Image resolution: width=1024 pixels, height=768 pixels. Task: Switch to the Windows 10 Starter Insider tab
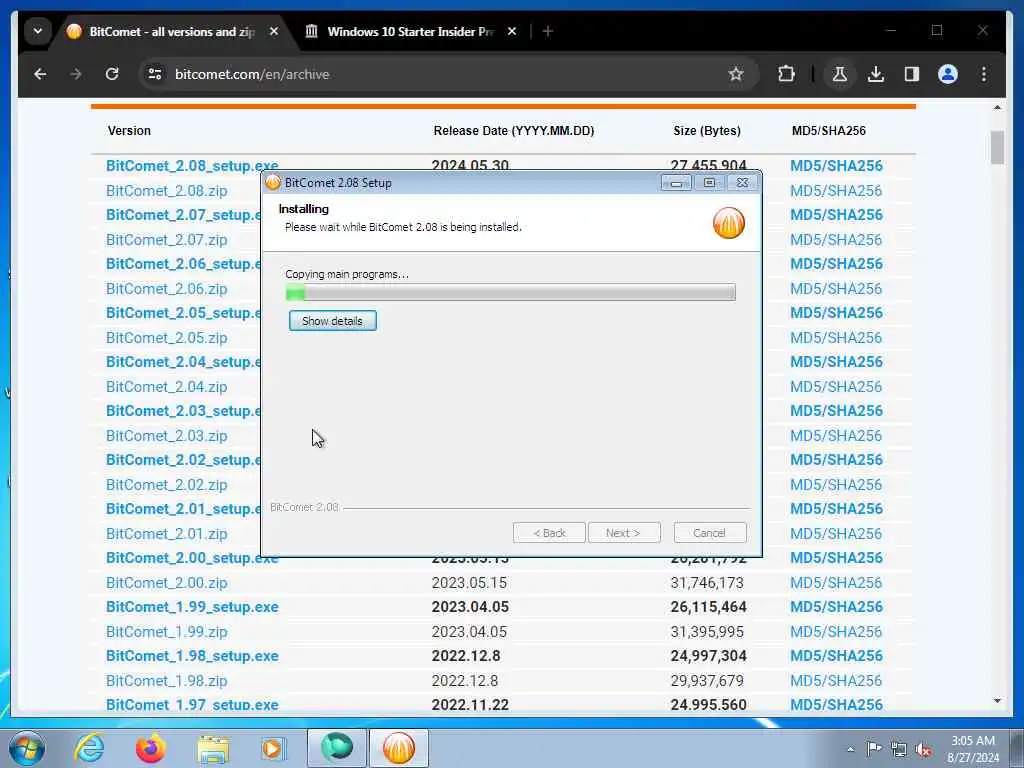410,31
